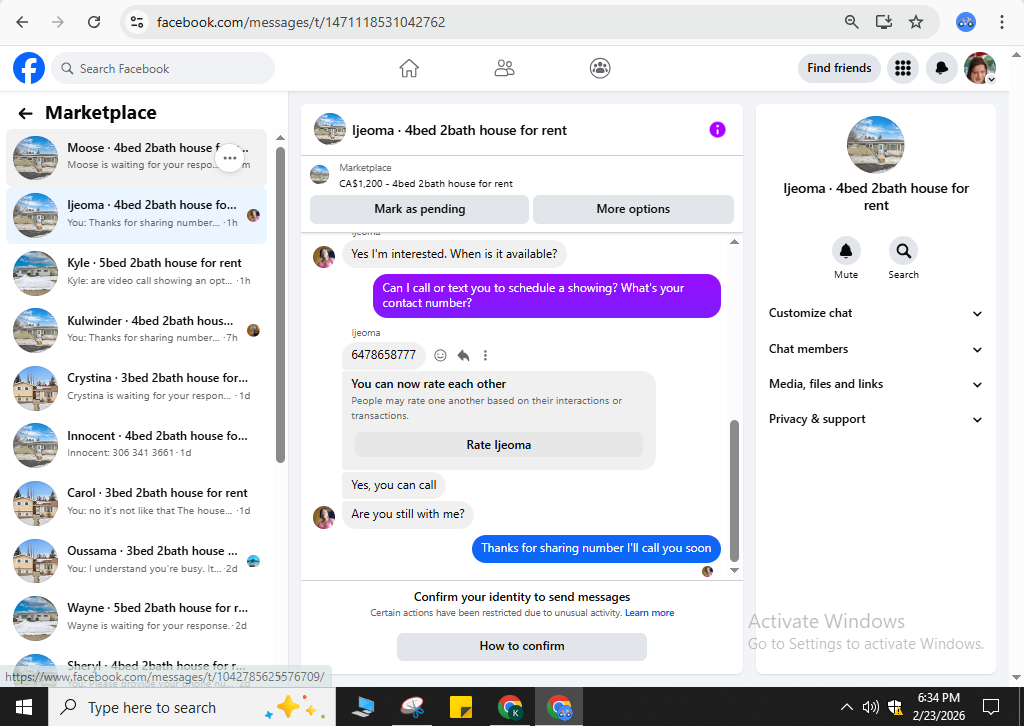
Task: Open the notifications bell in the Facebook header
Action: (x=942, y=68)
